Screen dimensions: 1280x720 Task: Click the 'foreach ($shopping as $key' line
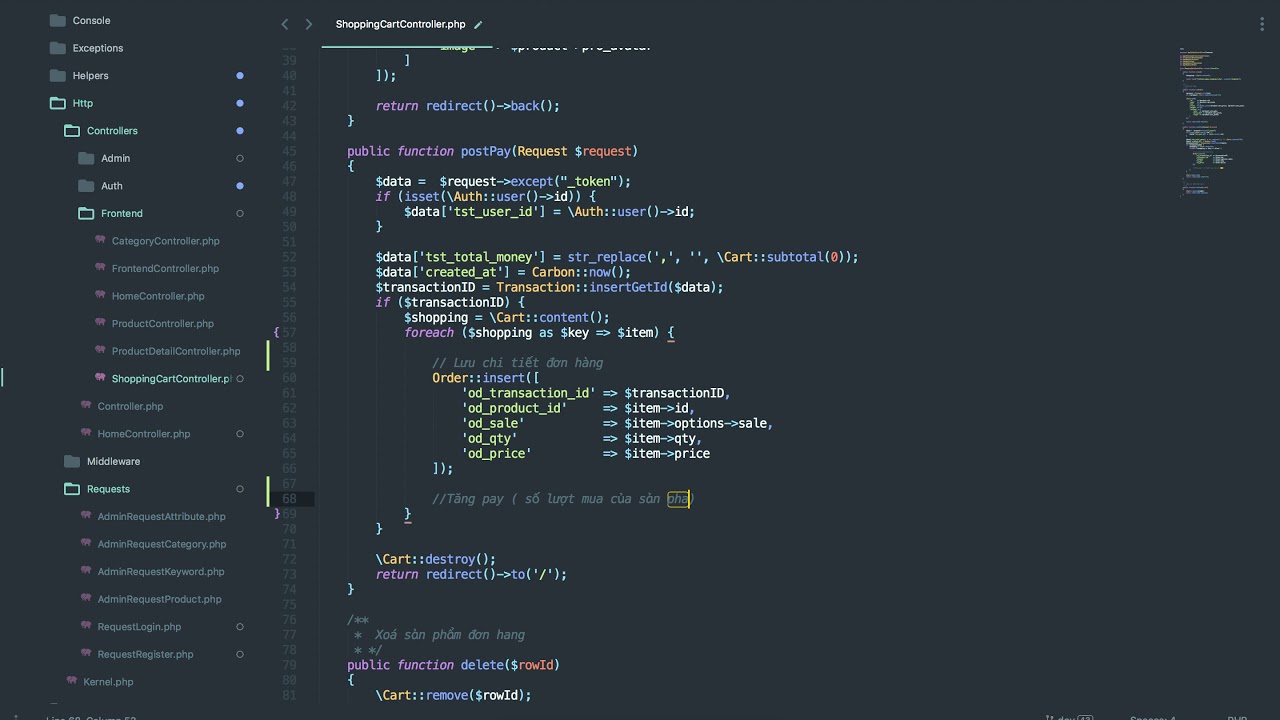click(x=539, y=332)
